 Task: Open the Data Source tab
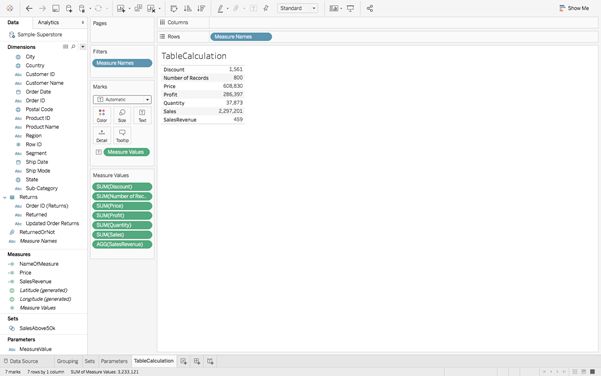[x=21, y=361]
